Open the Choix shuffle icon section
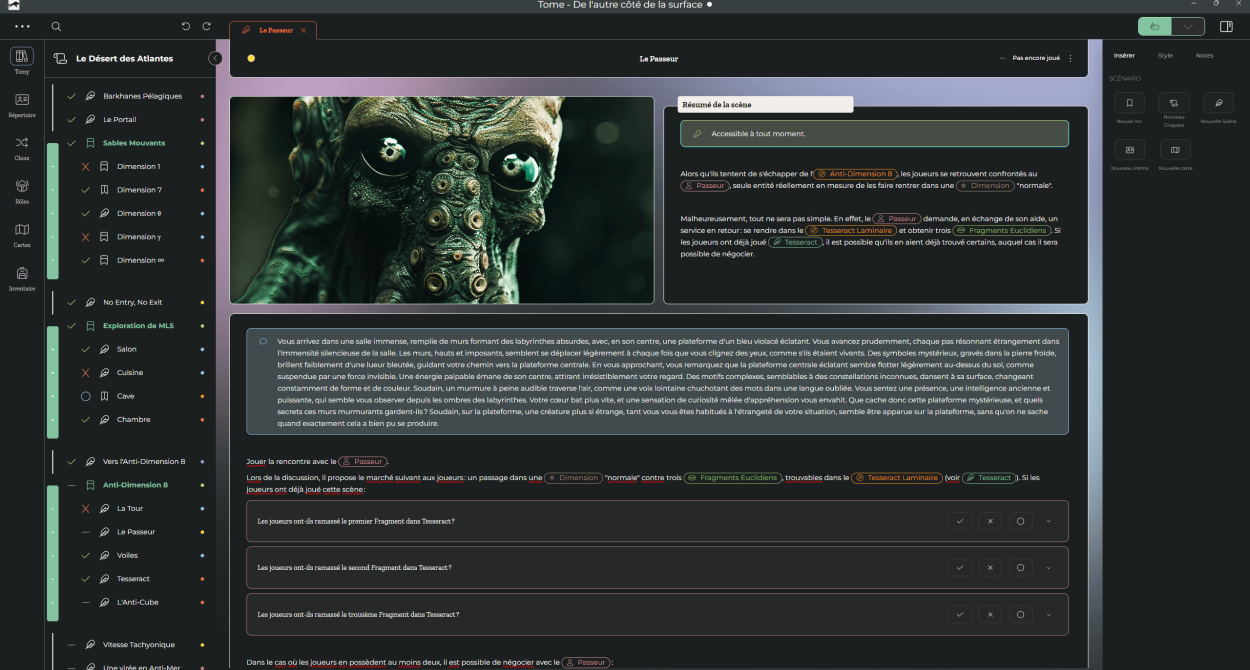1250x670 pixels. click(22, 146)
